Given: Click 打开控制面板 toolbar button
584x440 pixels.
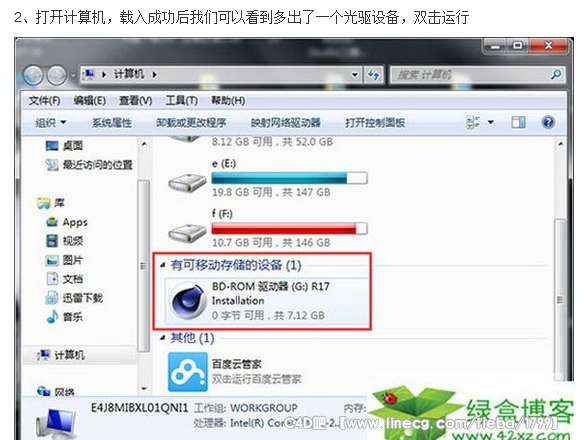Looking at the screenshot, I should tap(375, 123).
